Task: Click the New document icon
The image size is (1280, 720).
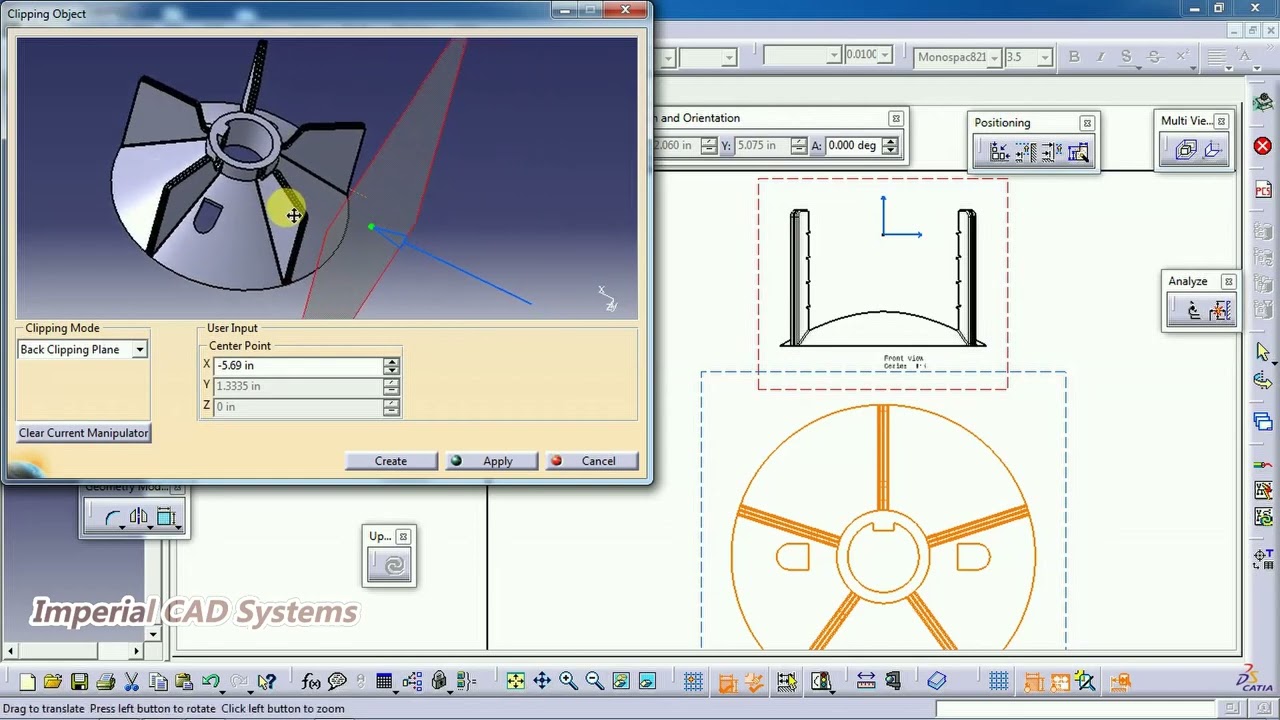Action: pos(27,682)
